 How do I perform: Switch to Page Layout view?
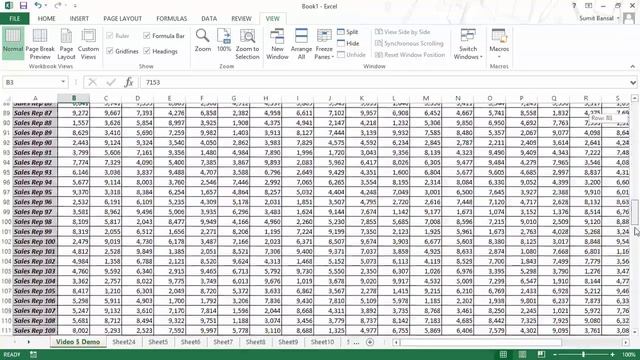pyautogui.click(x=66, y=44)
